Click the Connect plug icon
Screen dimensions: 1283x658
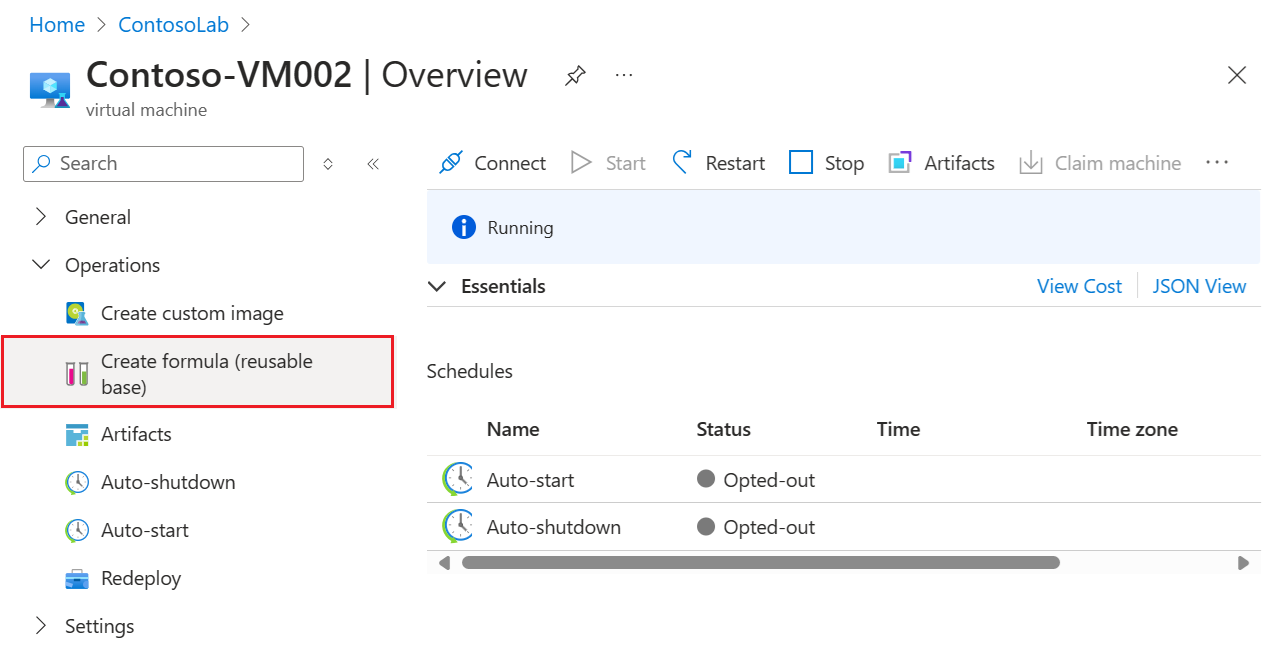(451, 163)
